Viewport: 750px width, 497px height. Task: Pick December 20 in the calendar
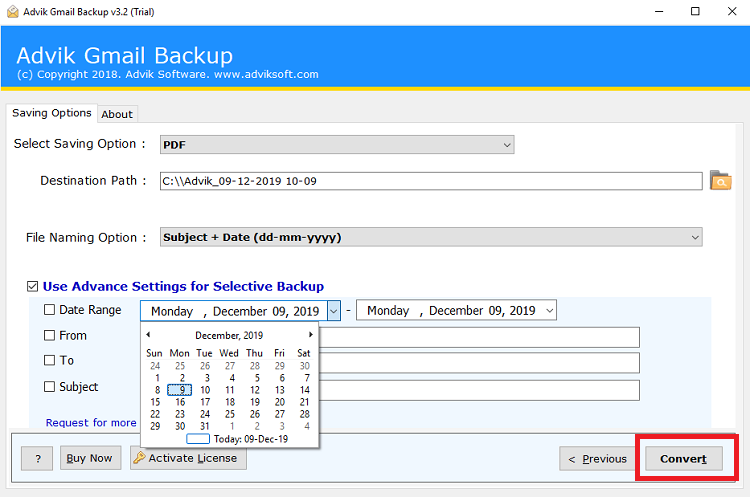coord(280,402)
